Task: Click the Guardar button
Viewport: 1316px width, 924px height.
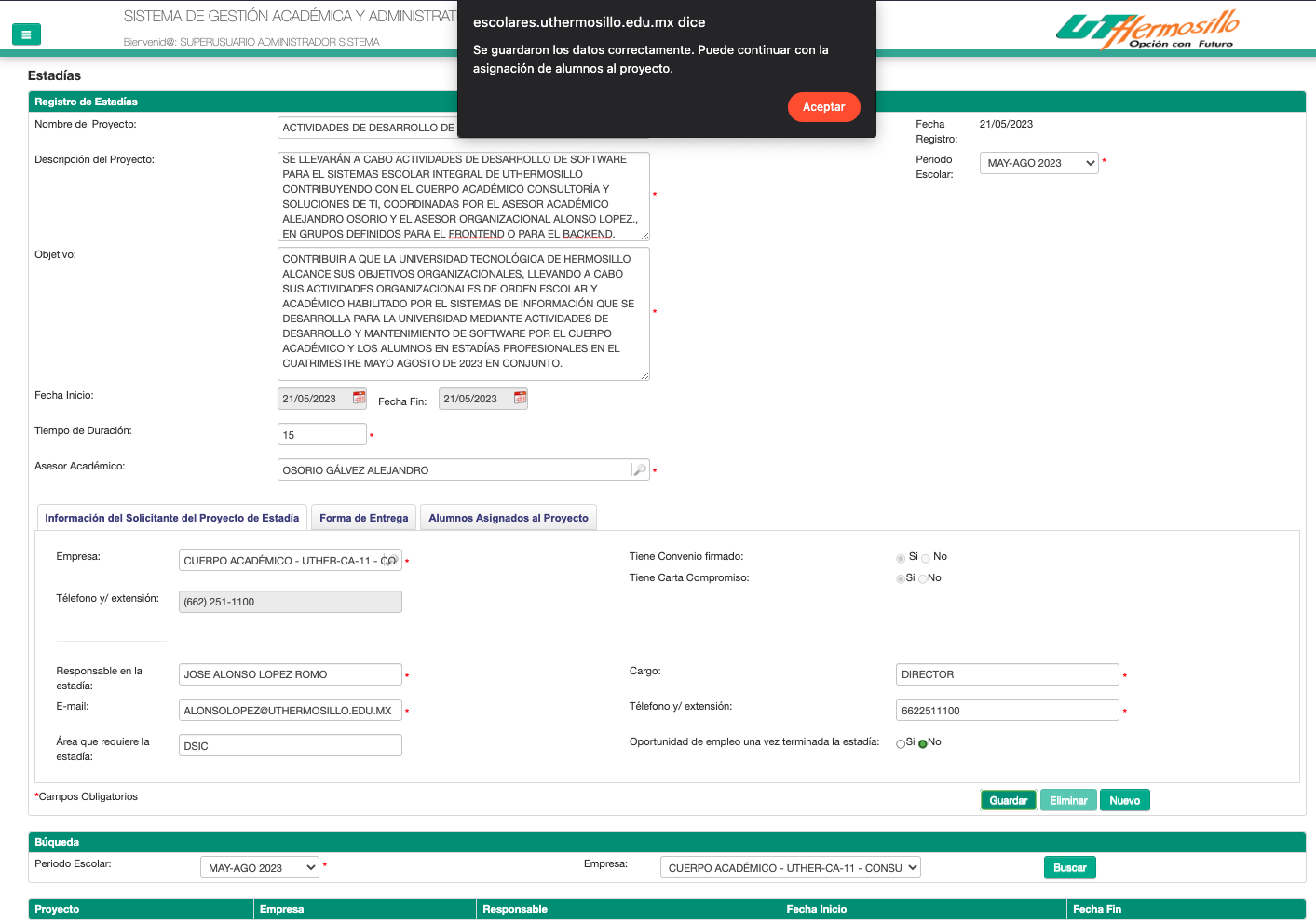Action: click(1008, 800)
